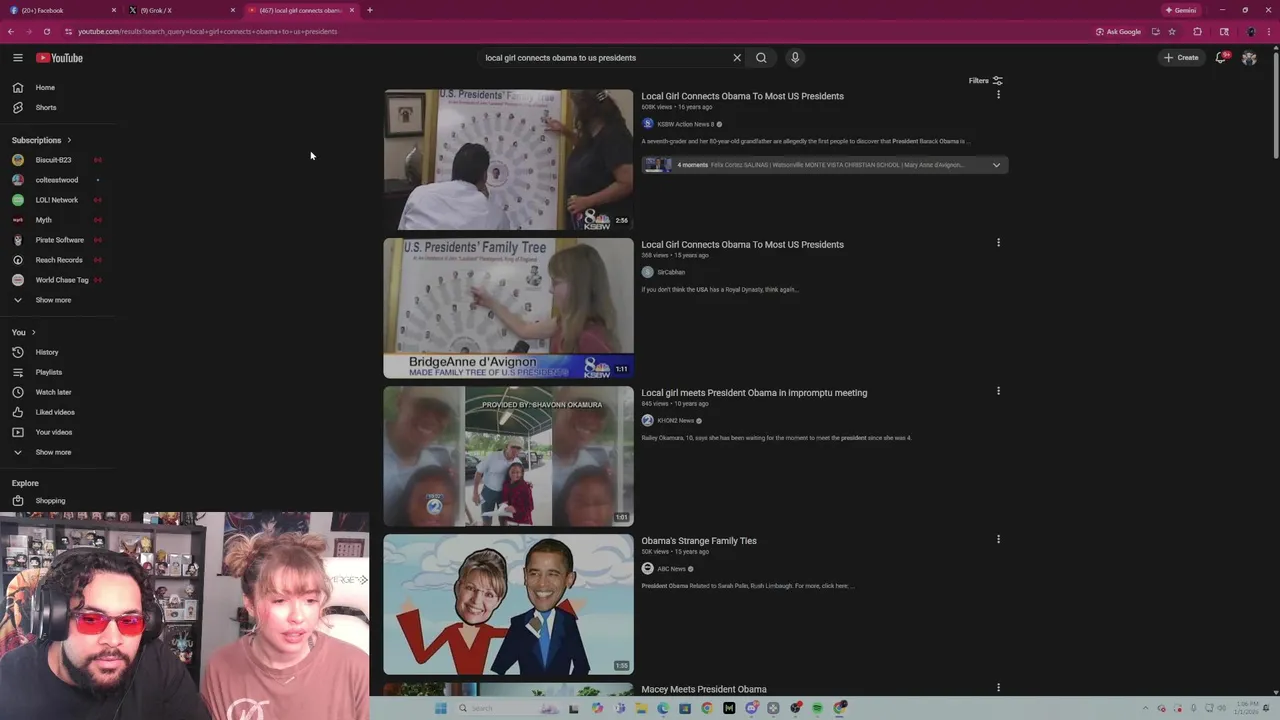Viewport: 1280px width, 720px height.
Task: Start voice search with the microphone
Action: [x=795, y=58]
